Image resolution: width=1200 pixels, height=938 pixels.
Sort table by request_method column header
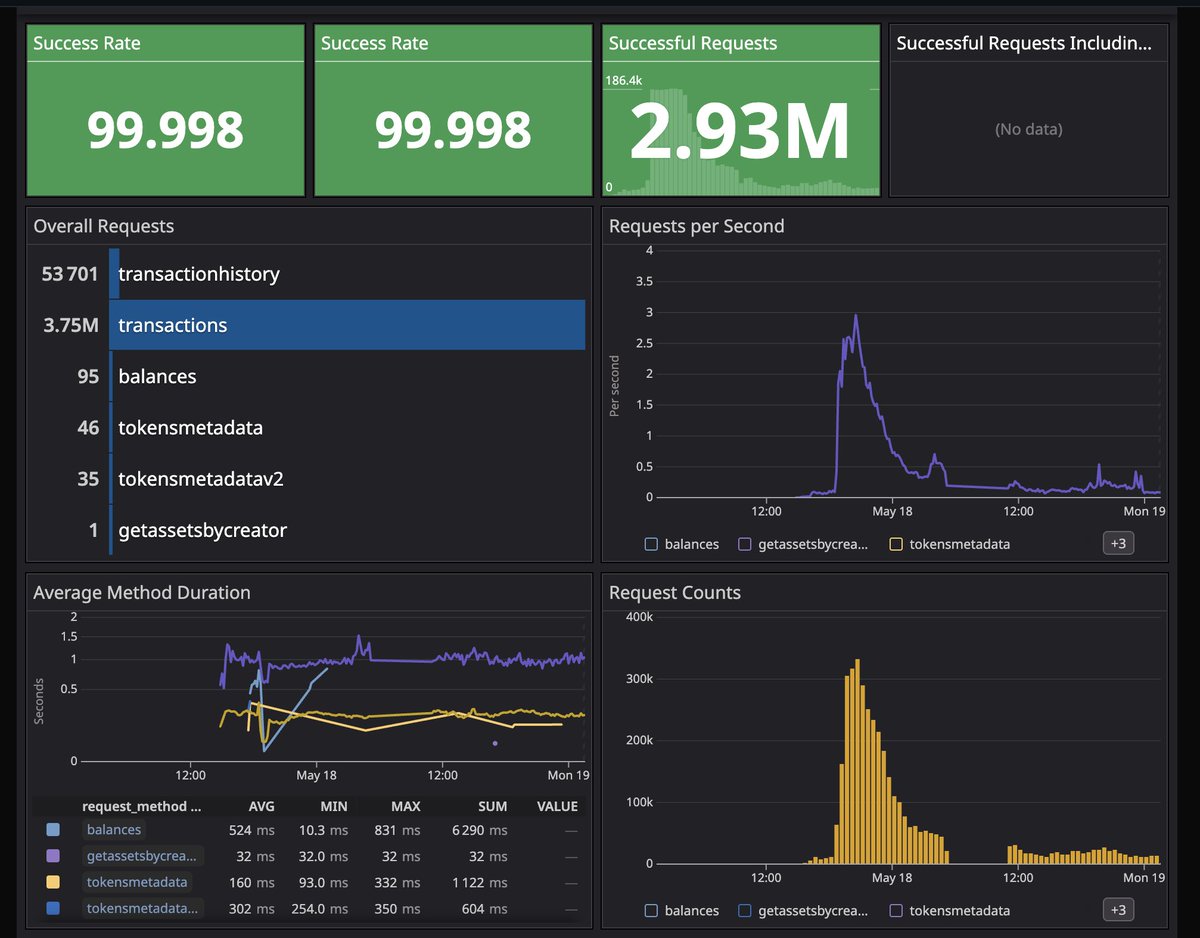pos(141,806)
